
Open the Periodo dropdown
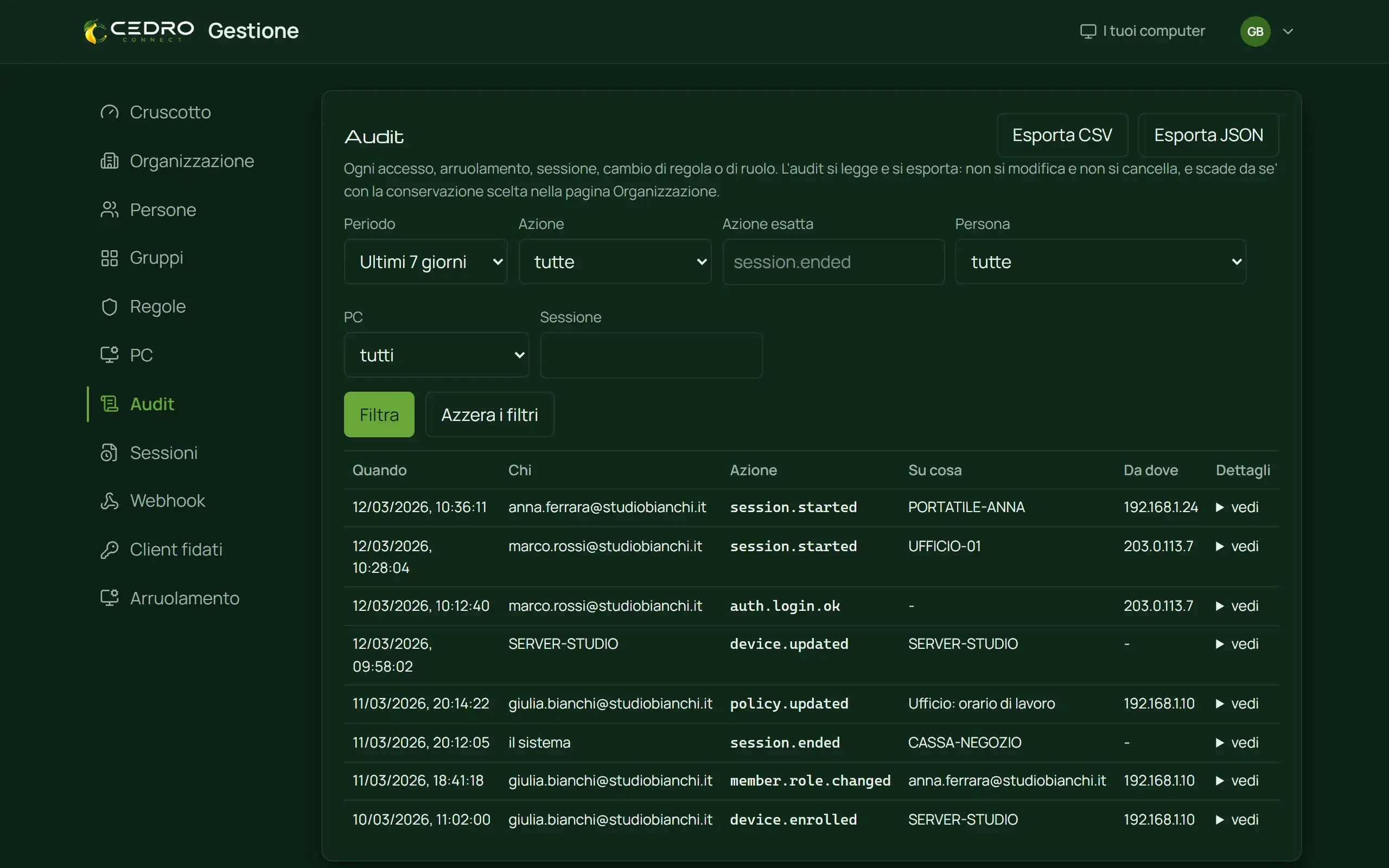tap(425, 262)
